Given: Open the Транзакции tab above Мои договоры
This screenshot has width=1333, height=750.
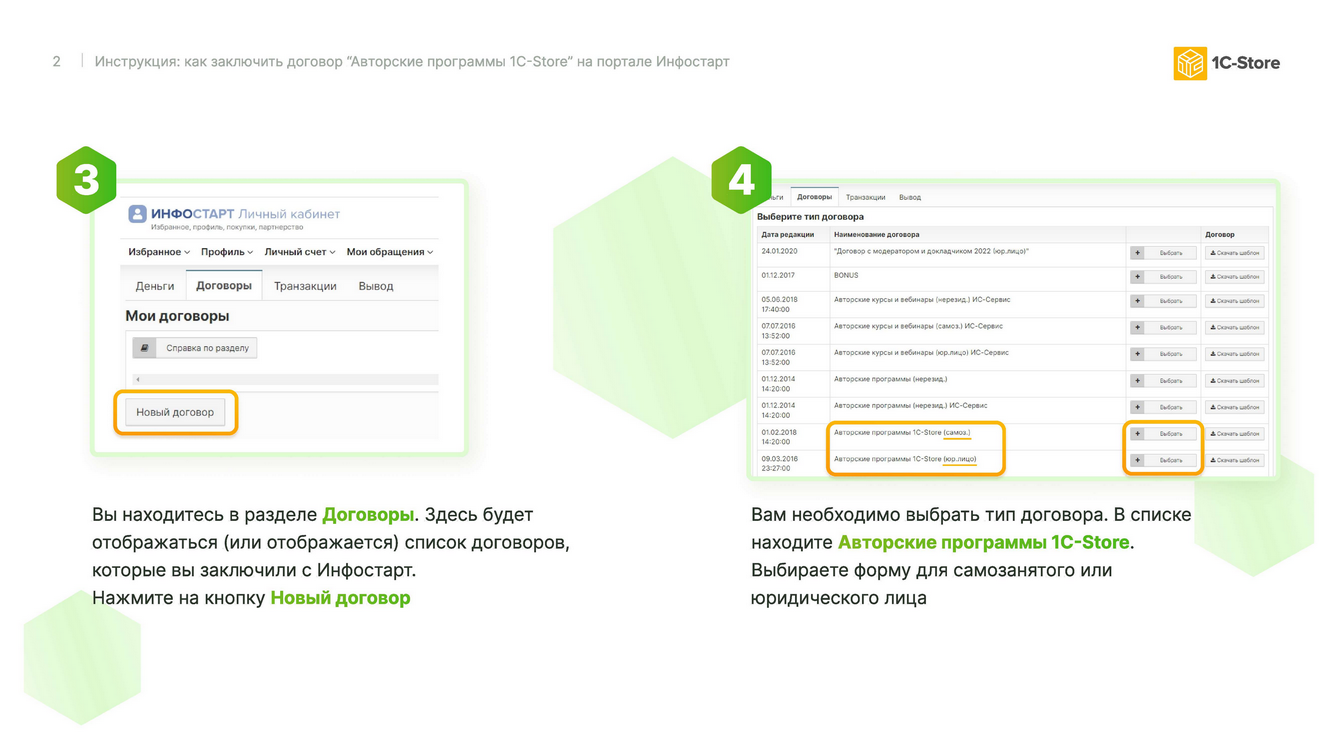Looking at the screenshot, I should (305, 286).
